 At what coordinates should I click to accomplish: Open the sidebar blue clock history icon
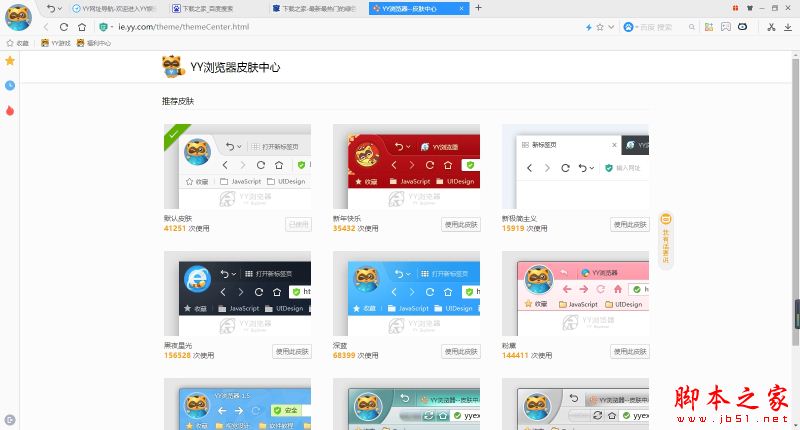pos(10,86)
